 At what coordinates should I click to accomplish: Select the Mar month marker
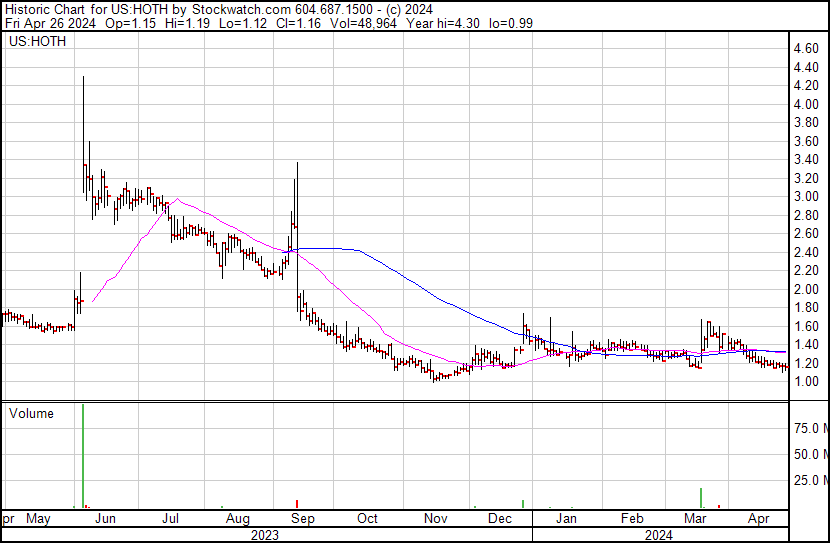[696, 519]
